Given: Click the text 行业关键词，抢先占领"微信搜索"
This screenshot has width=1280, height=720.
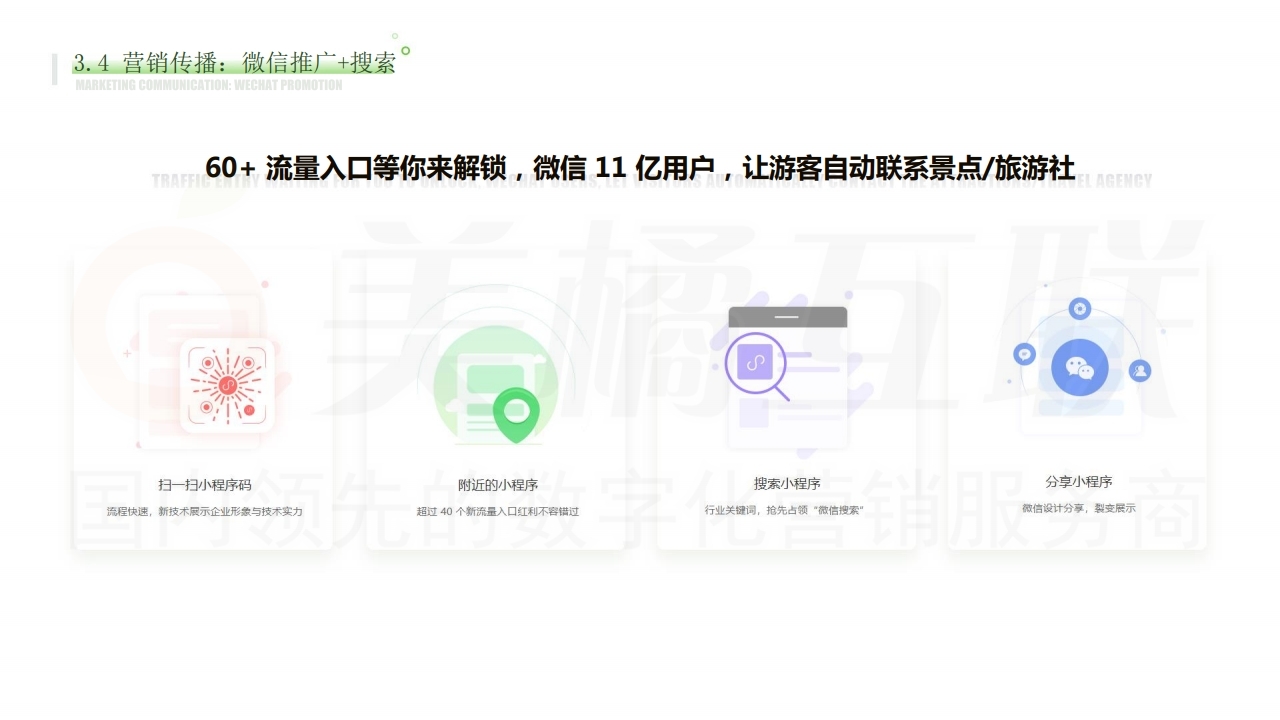Looking at the screenshot, I should click(784, 510).
